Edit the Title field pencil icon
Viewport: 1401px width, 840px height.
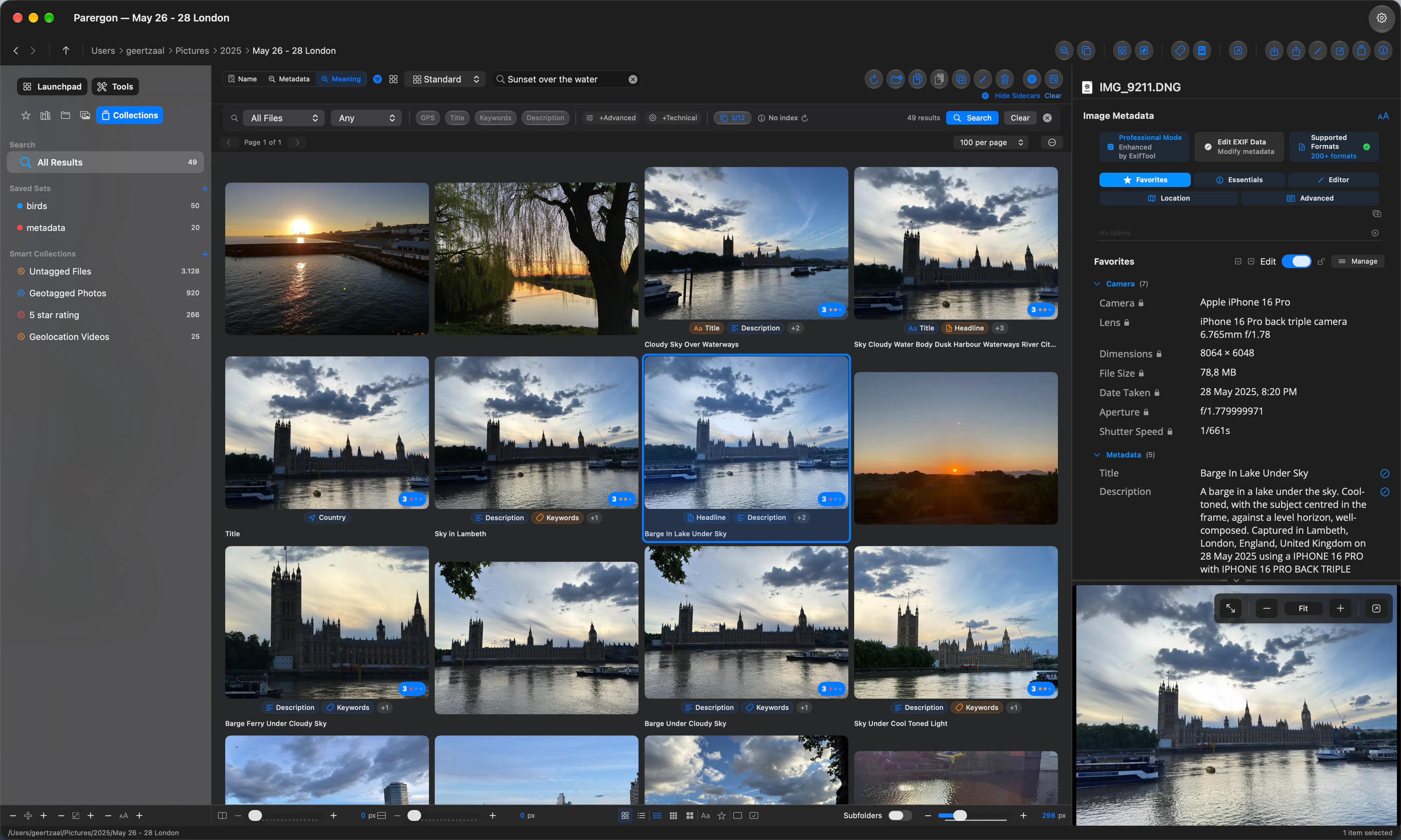(1385, 473)
